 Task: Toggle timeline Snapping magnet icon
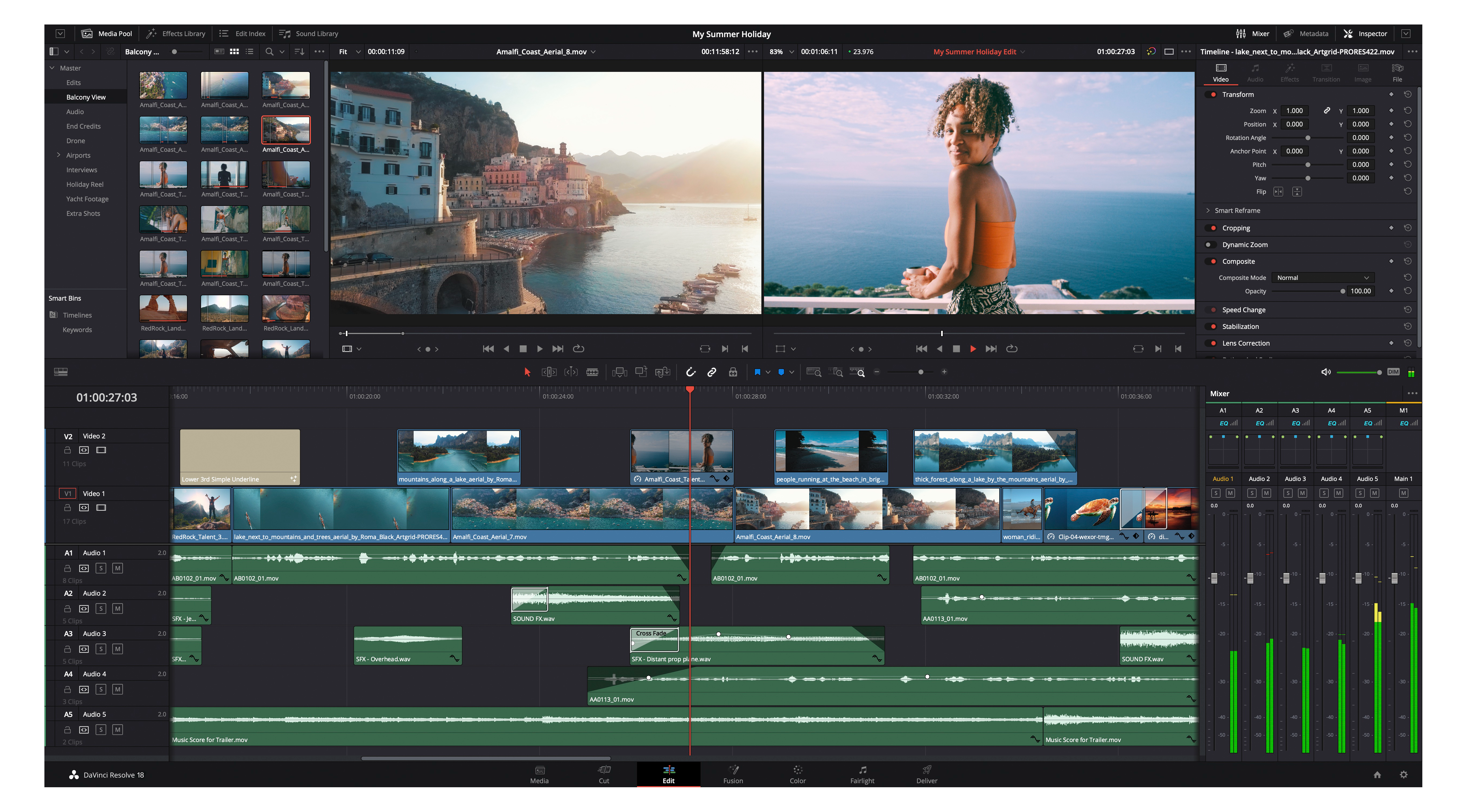[x=691, y=372]
